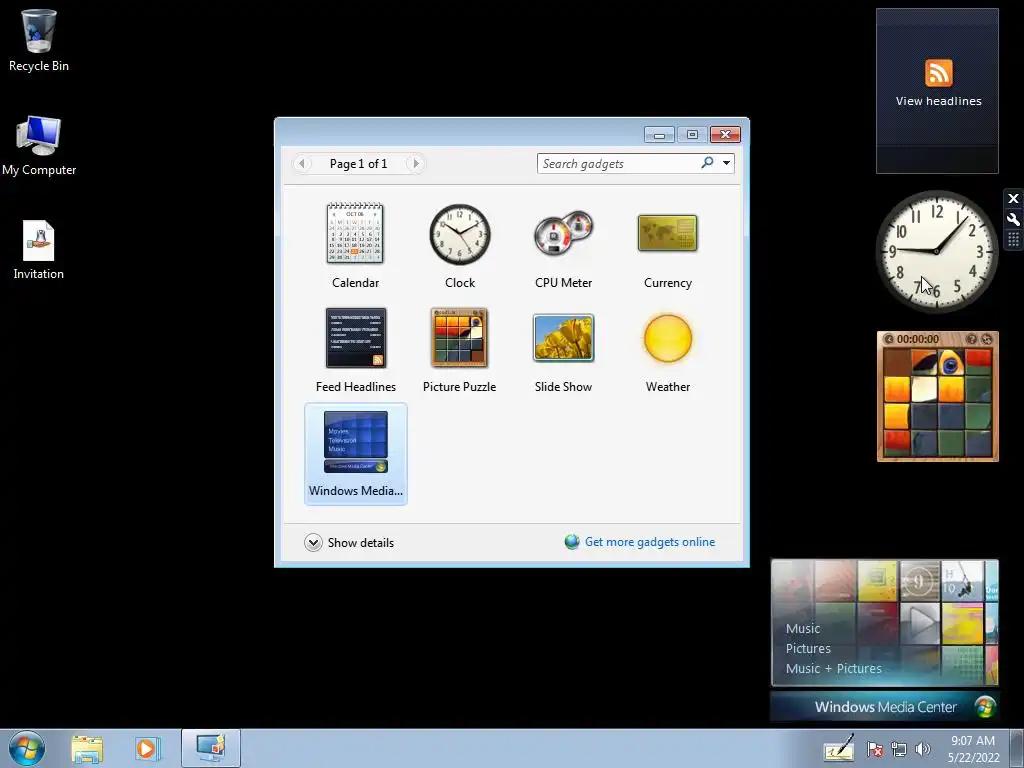Go to the next gadget page
Image resolution: width=1024 pixels, height=768 pixels.
(415, 163)
